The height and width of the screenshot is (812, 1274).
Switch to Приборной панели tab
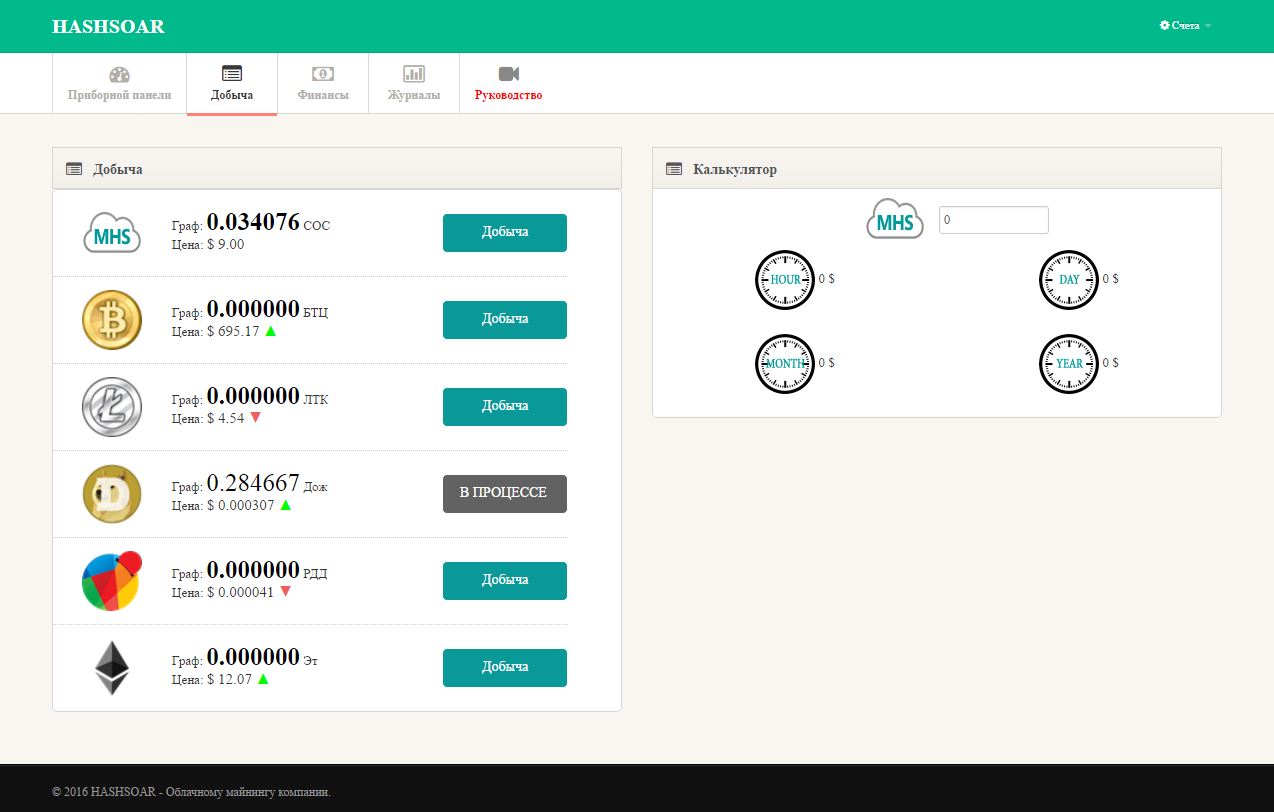pos(119,84)
